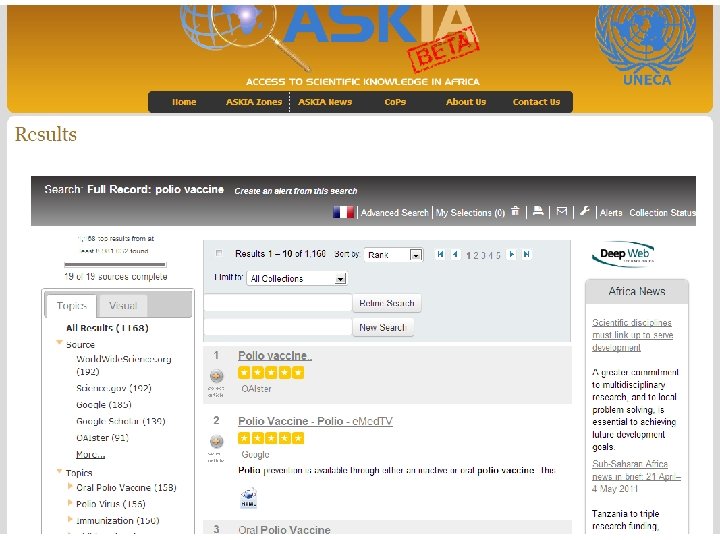Open About Us menu item
This screenshot has height=540, width=720.
[x=466, y=102]
